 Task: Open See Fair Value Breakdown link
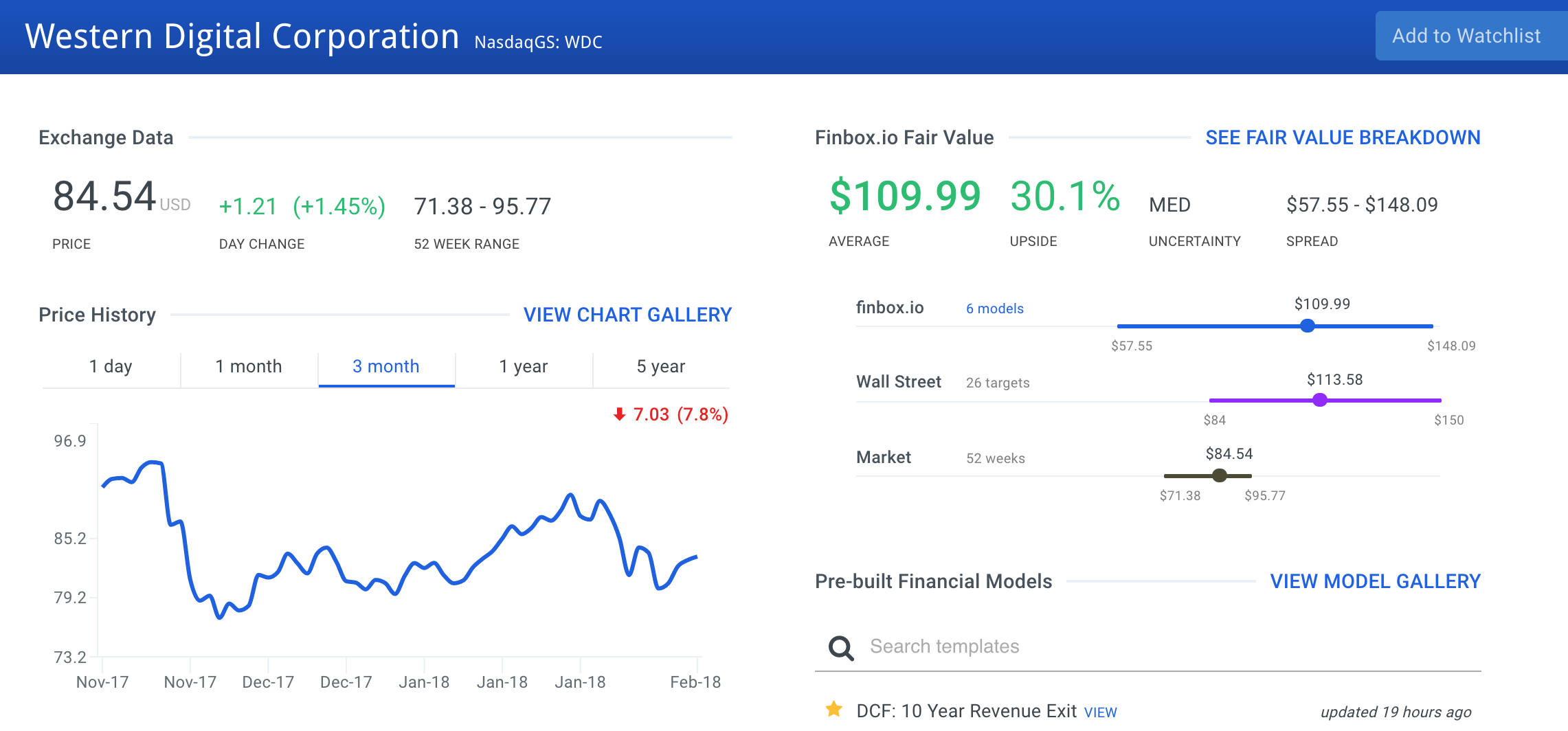(x=1343, y=137)
